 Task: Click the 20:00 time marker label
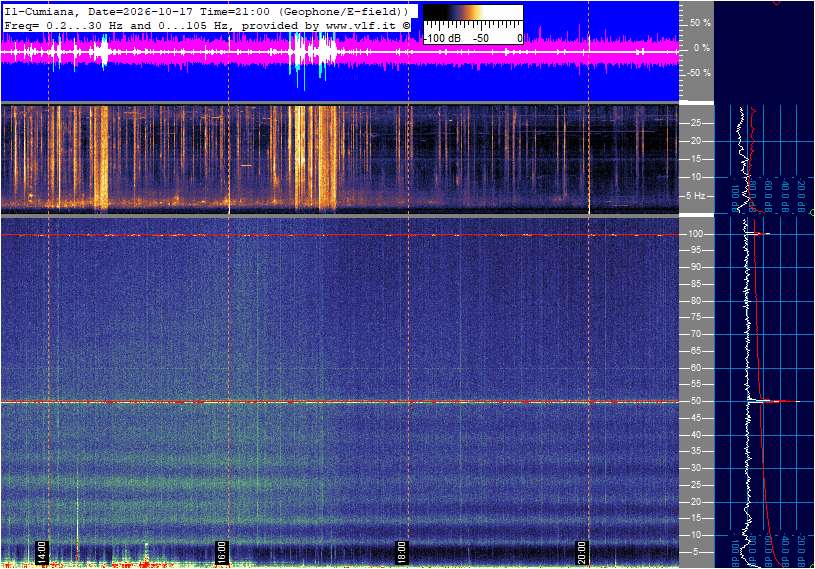point(582,552)
